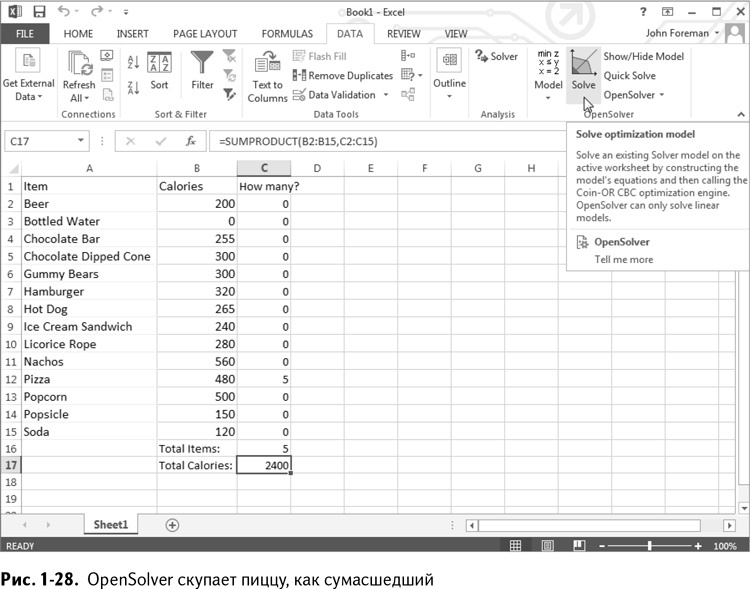Click Clear filter icon
Viewport: 750px width, 589px height.
point(230,56)
